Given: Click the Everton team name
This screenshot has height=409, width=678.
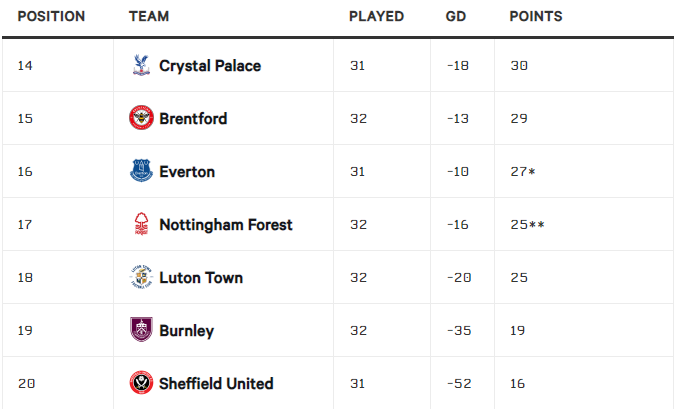Looking at the screenshot, I should point(187,172).
